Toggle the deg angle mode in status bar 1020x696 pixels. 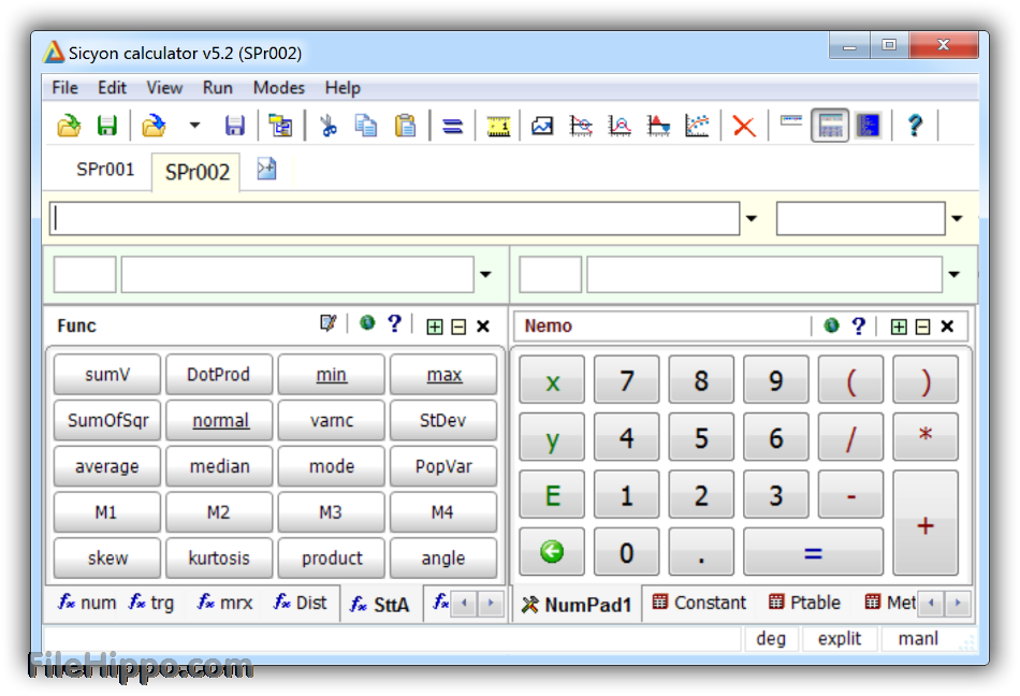click(x=770, y=639)
